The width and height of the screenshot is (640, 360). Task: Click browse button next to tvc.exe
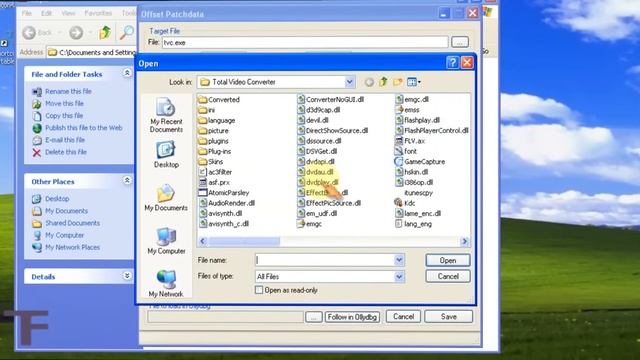[460, 42]
